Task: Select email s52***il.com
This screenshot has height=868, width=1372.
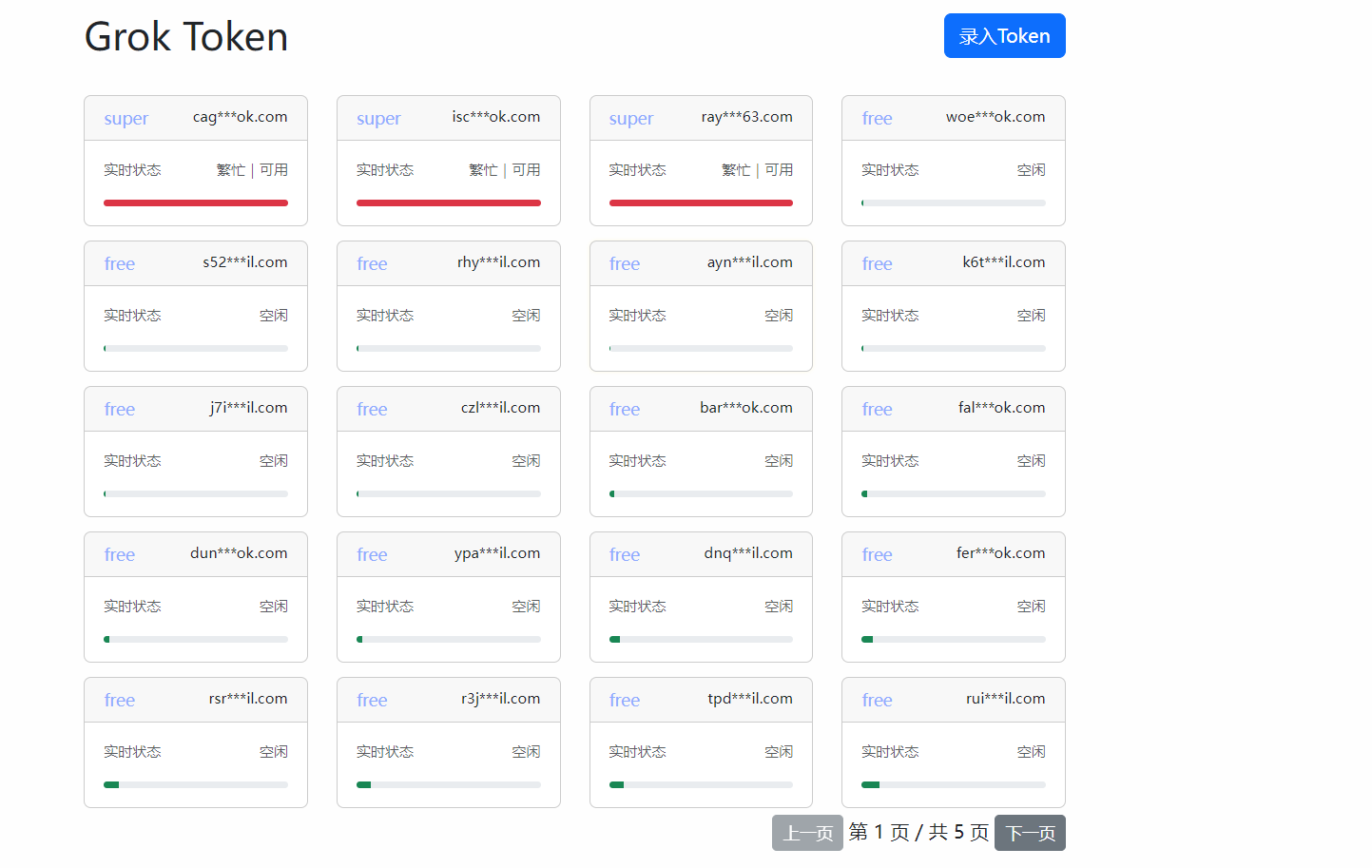Action: point(244,262)
